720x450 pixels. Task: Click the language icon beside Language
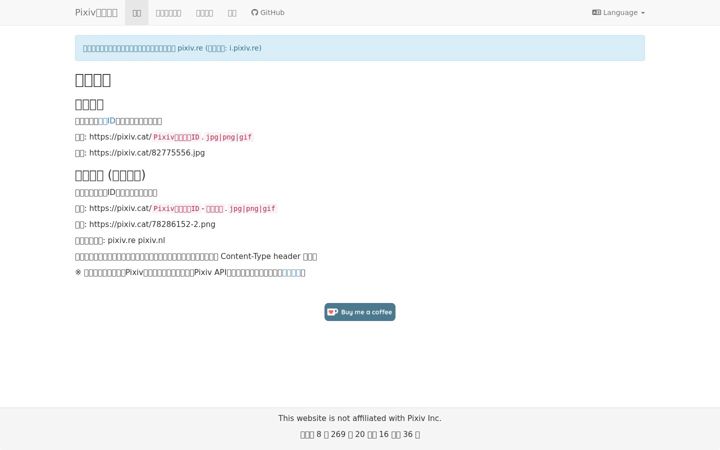(596, 12)
